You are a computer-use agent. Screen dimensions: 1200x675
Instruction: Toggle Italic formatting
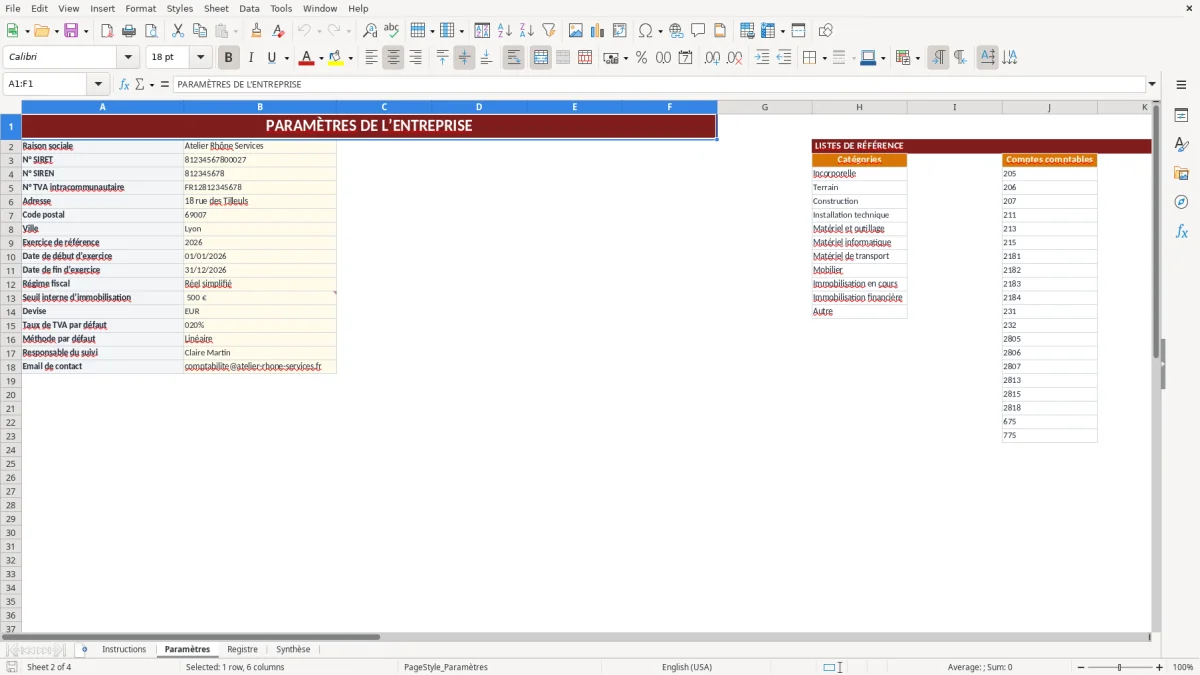[251, 58]
